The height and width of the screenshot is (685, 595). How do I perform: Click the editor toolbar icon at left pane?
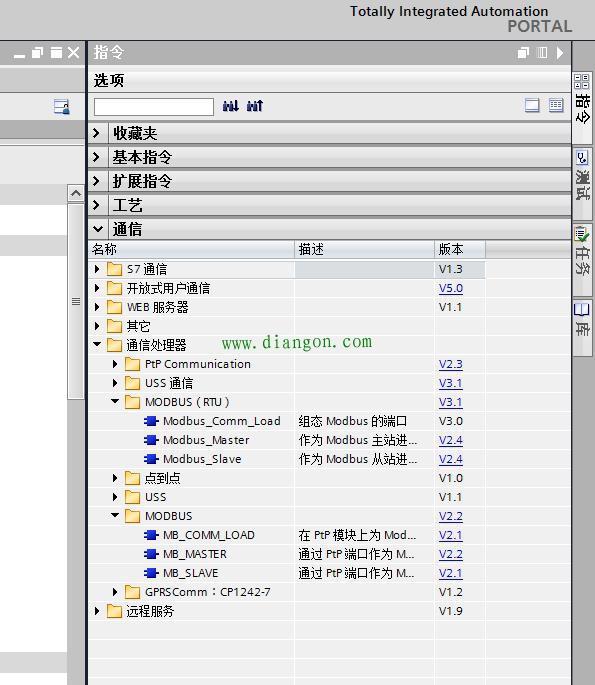62,107
